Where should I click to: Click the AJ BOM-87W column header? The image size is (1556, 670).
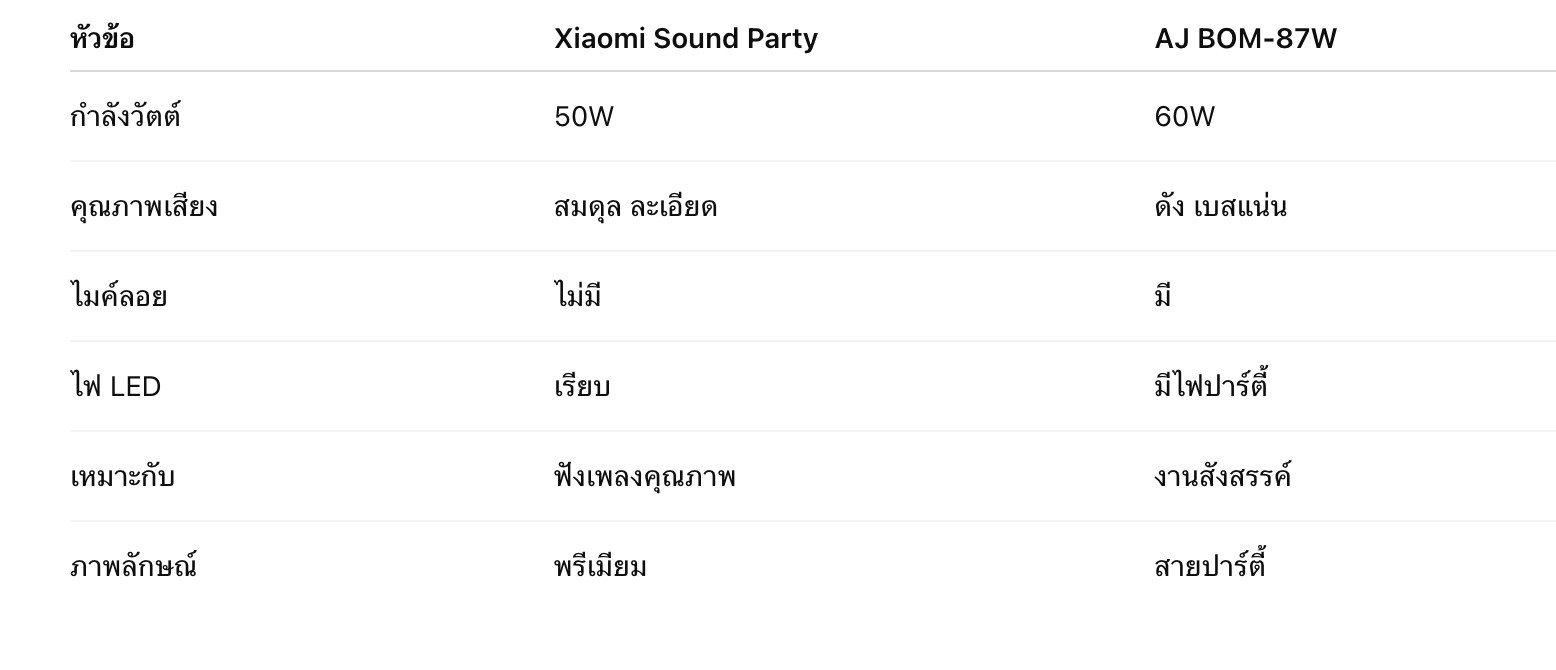[1245, 39]
